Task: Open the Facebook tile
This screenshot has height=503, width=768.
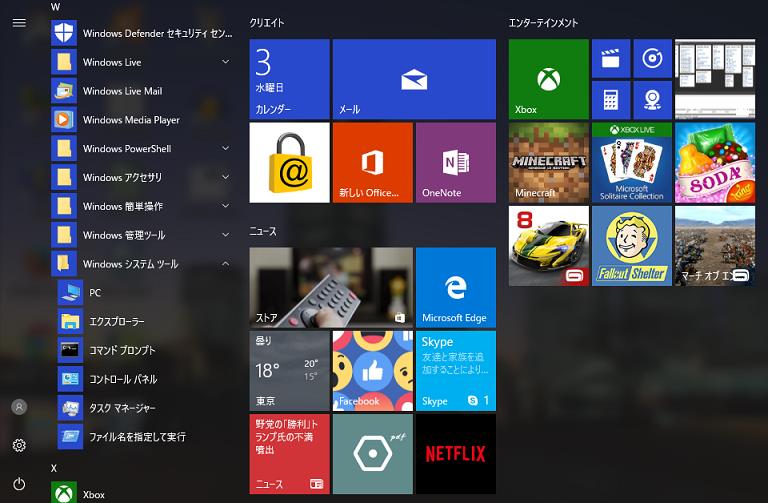Action: click(373, 371)
